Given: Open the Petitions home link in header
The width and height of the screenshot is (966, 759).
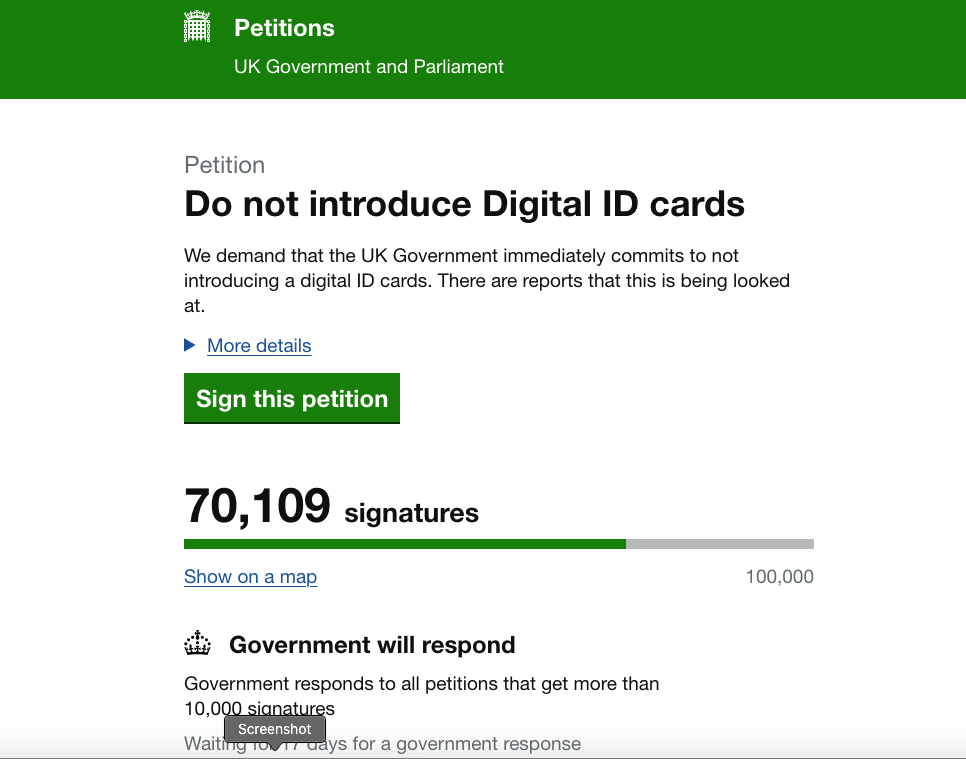Looking at the screenshot, I should click(x=284, y=28).
